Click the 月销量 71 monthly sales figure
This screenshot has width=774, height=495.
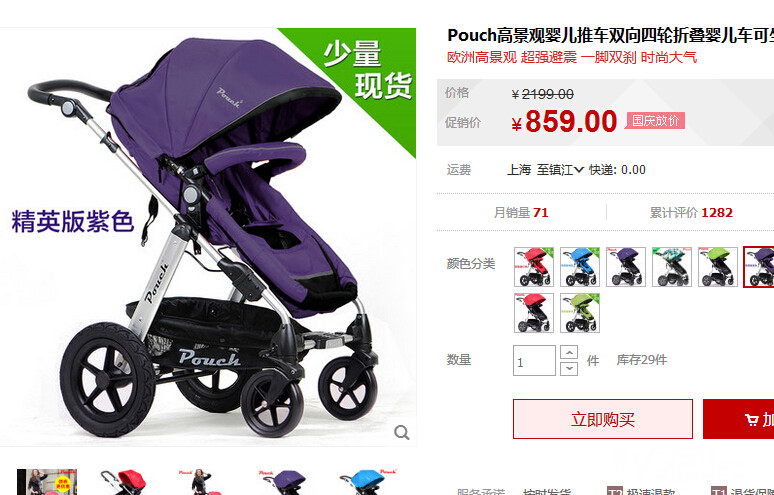pos(521,213)
